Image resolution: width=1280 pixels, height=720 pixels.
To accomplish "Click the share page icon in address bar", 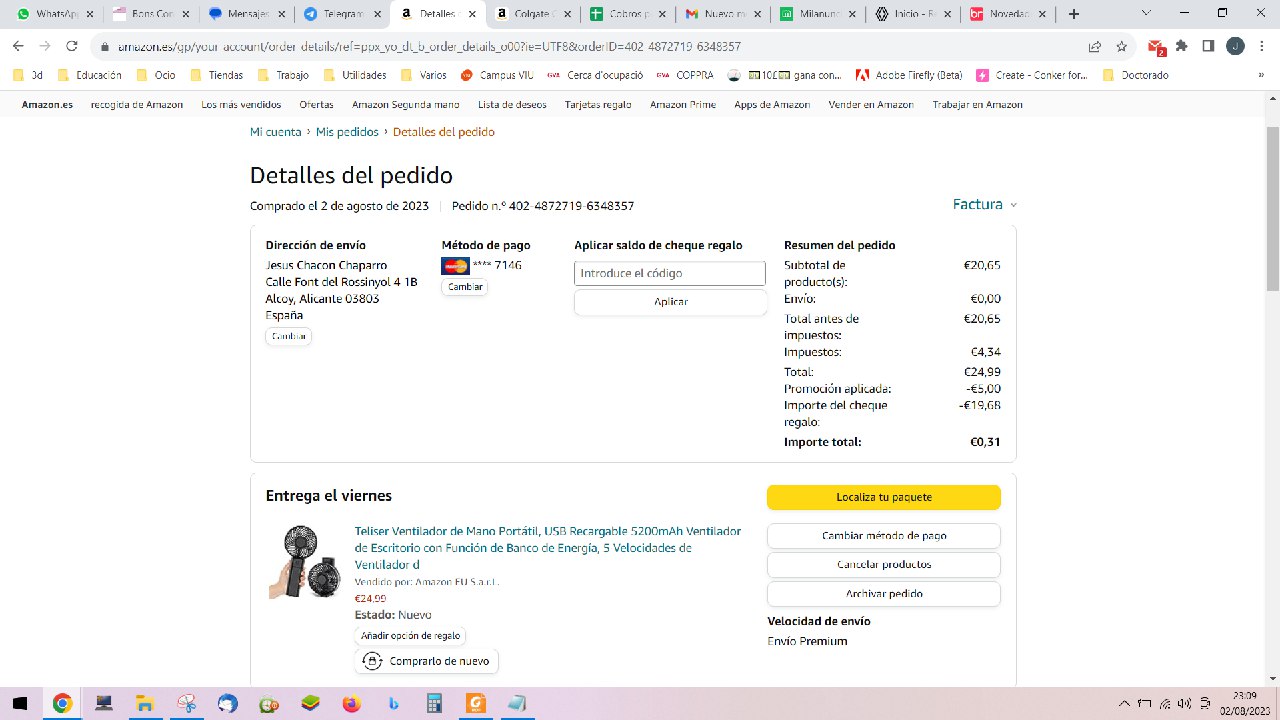I will pos(1095,46).
